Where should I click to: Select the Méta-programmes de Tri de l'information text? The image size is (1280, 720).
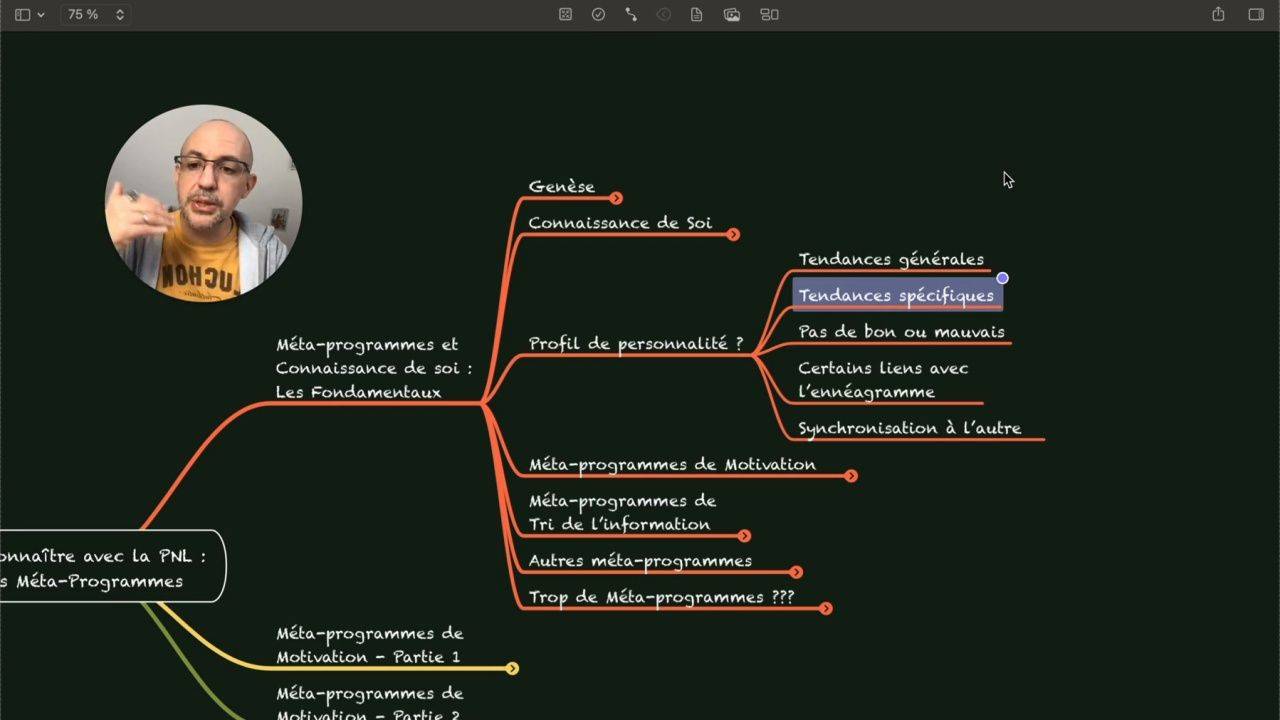622,512
